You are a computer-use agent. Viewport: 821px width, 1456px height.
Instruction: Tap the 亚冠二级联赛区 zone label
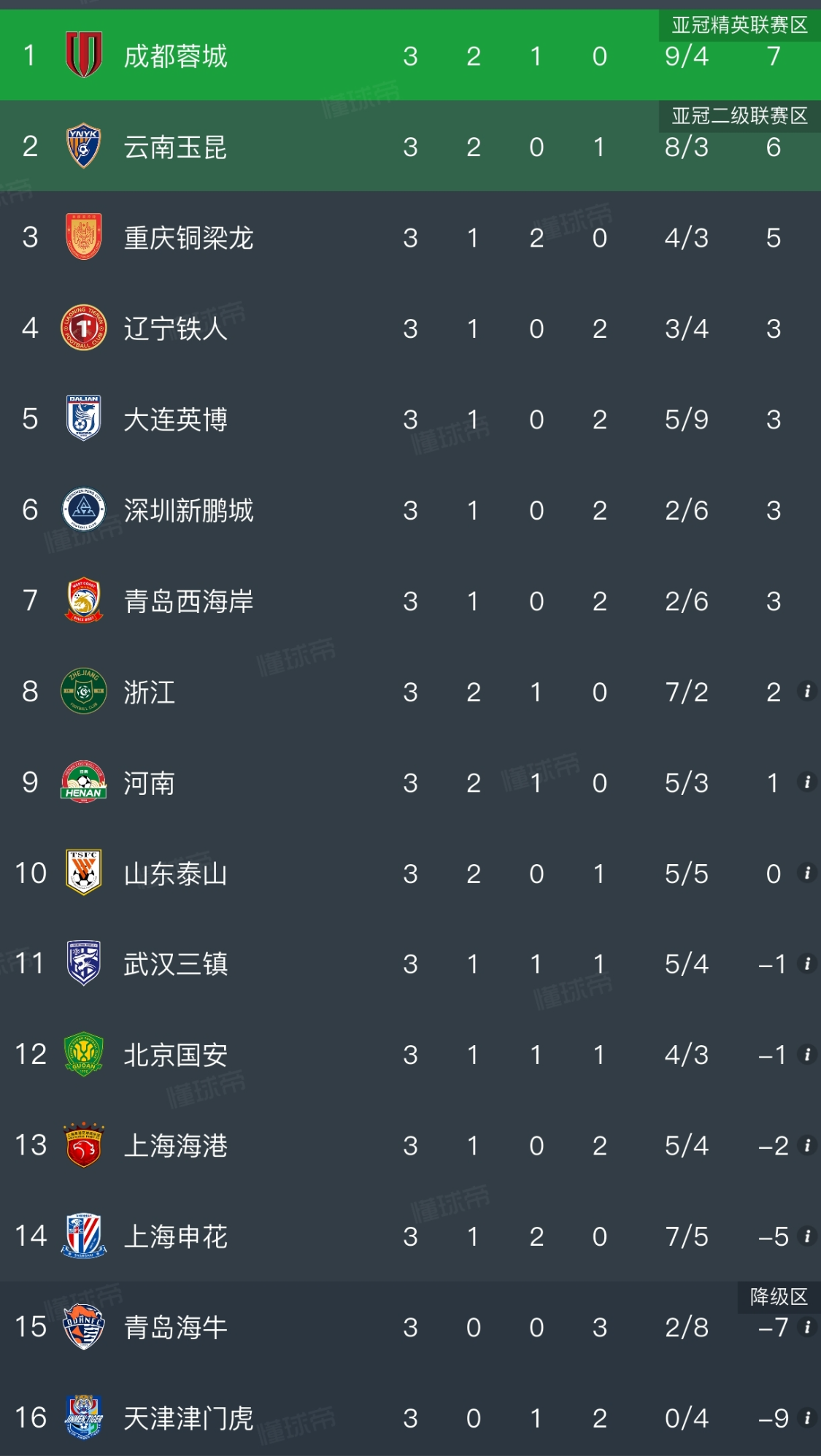coord(739,116)
